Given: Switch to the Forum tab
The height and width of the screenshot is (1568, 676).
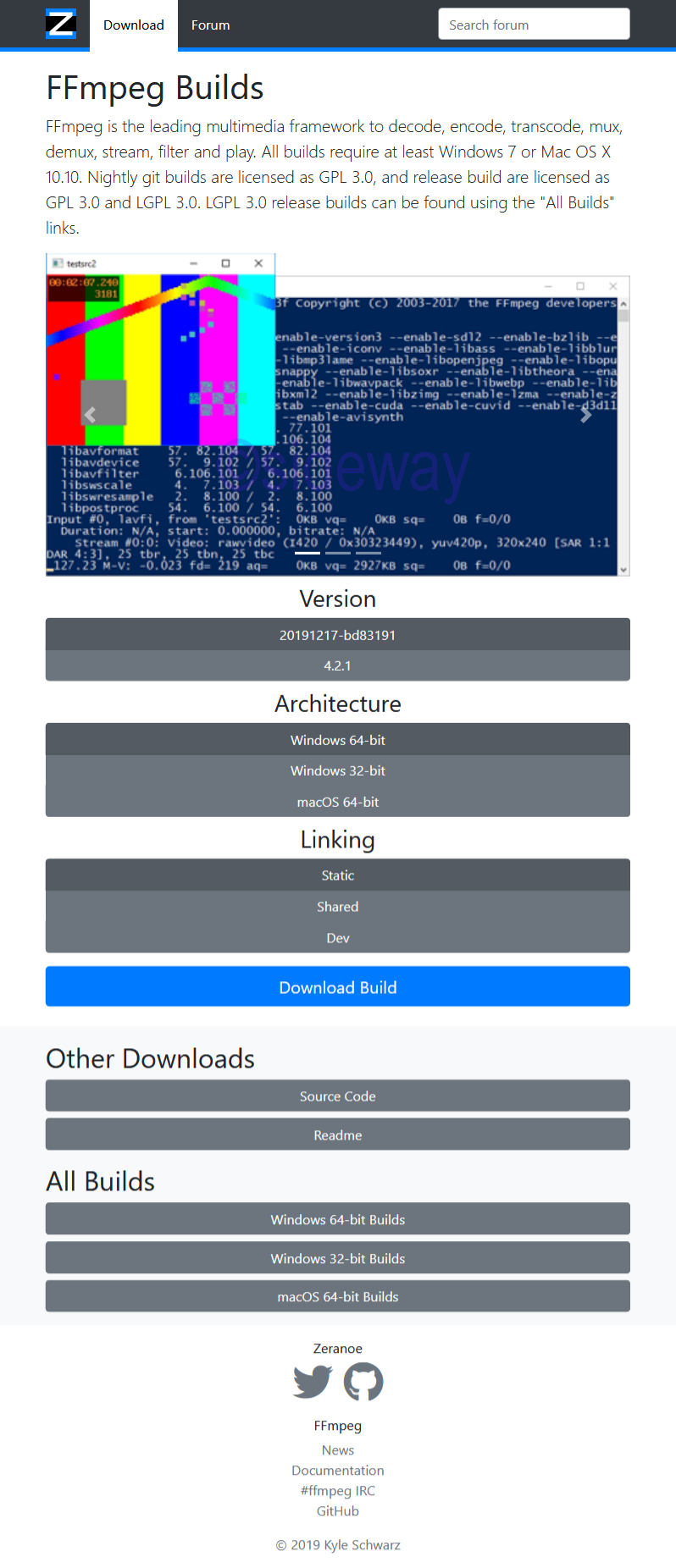Looking at the screenshot, I should point(211,25).
